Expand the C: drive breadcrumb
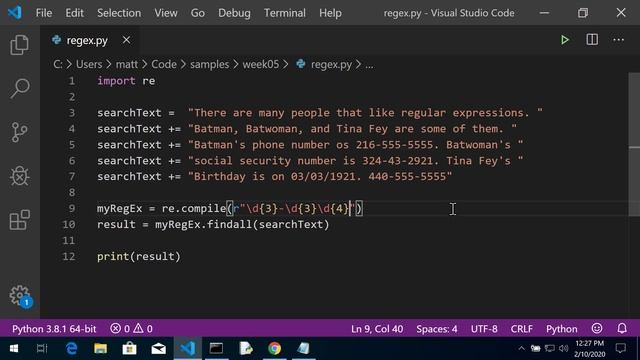640x360 pixels. (58, 64)
